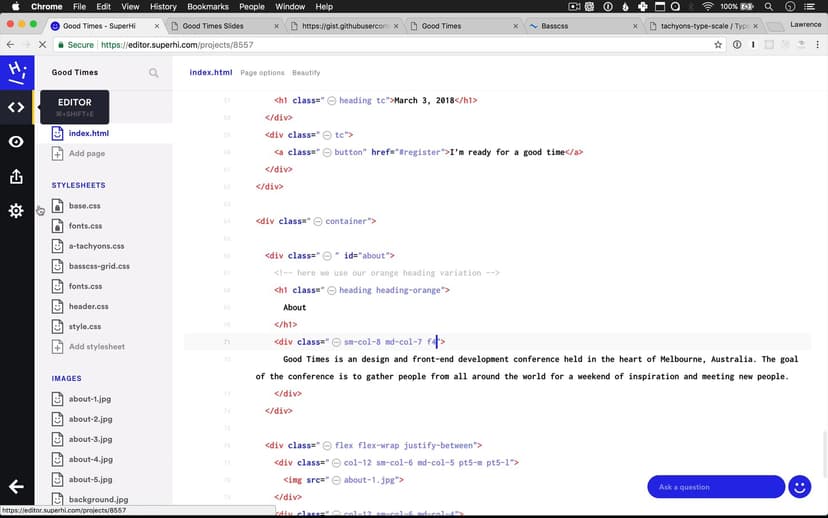Click the smiley chat face icon
Screen dimensions: 828x518
coord(799,487)
